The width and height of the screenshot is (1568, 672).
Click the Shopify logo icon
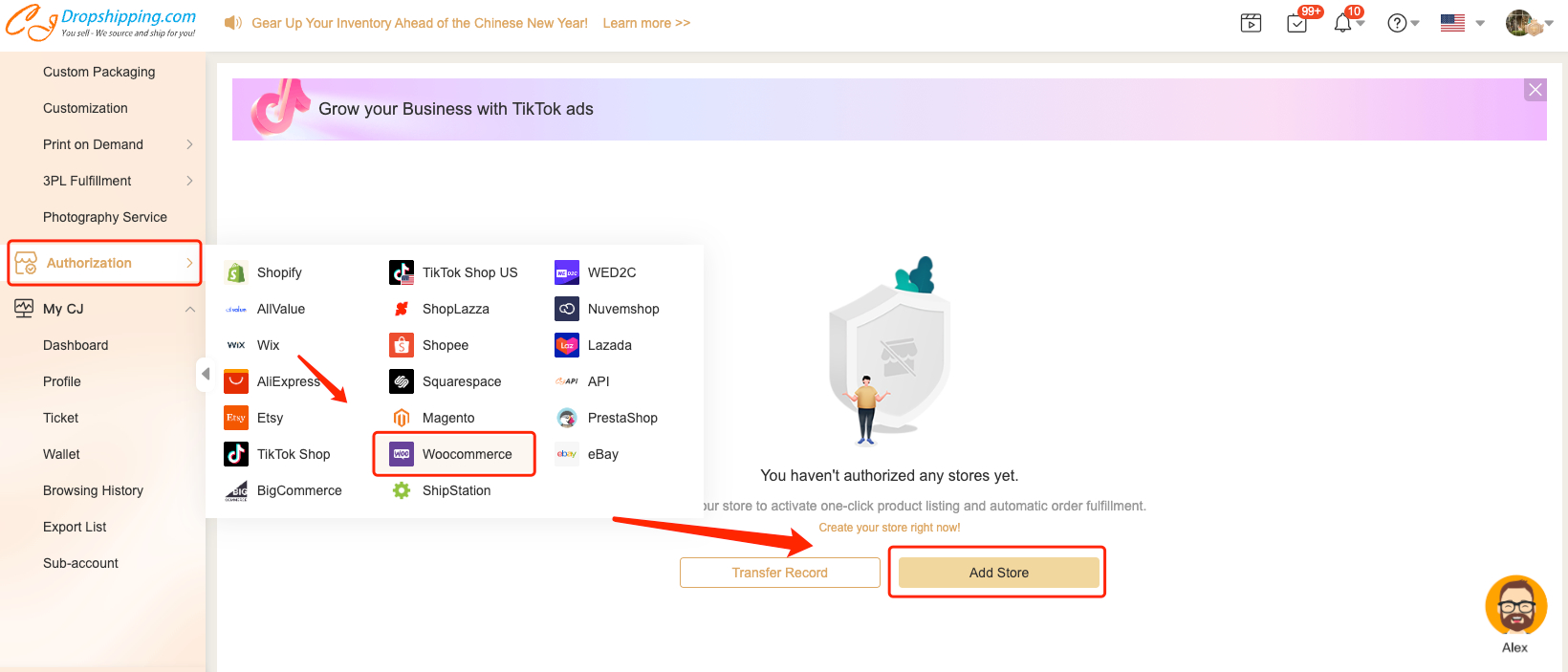pyautogui.click(x=236, y=272)
